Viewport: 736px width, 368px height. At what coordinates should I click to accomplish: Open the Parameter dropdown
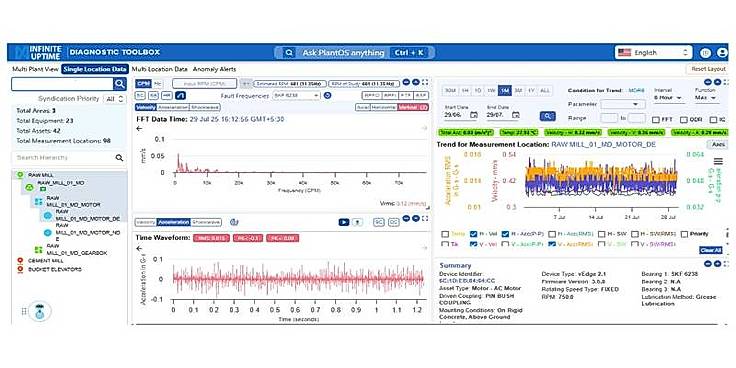[623, 104]
